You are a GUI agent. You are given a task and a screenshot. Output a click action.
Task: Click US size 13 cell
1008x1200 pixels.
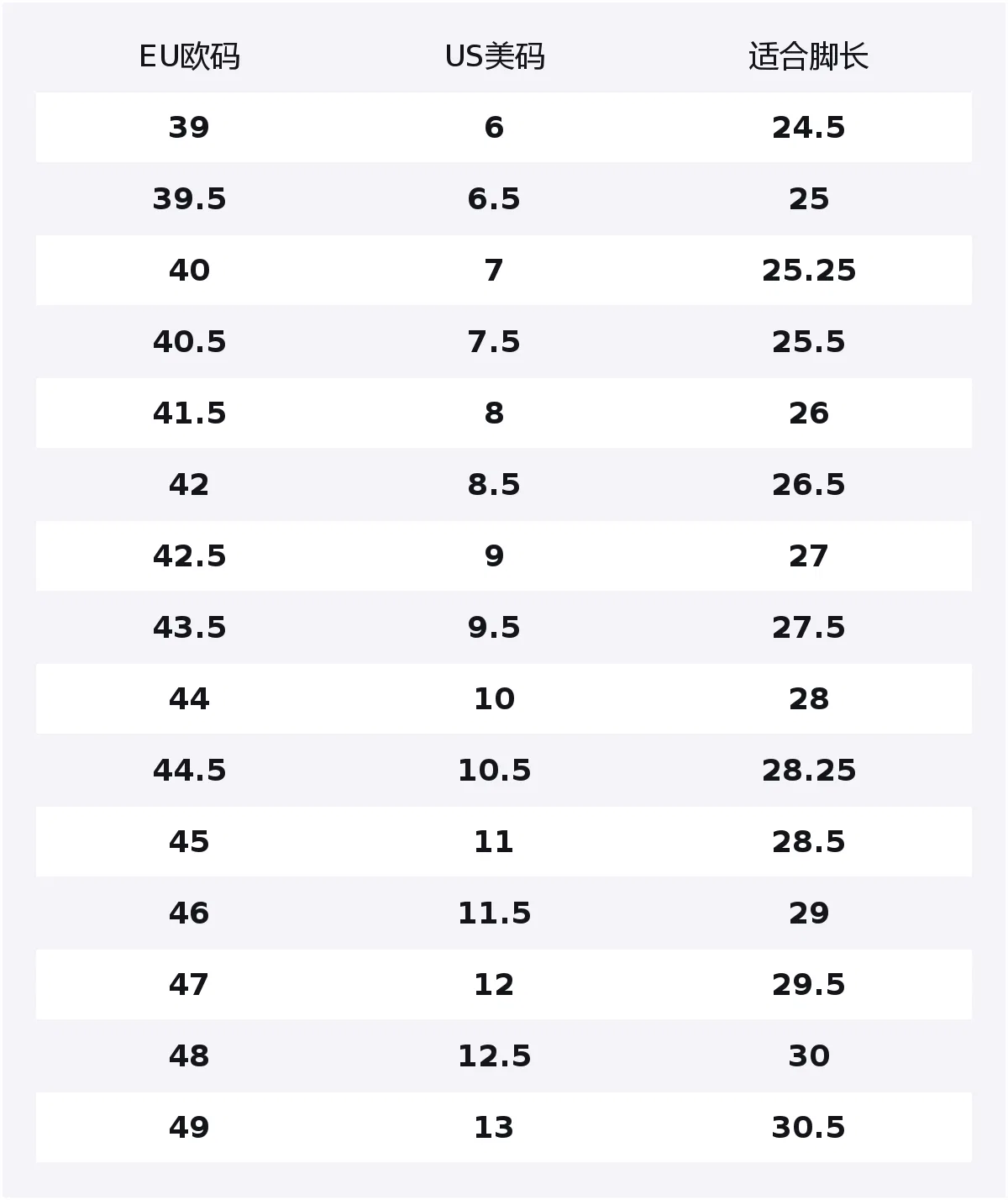click(494, 1128)
